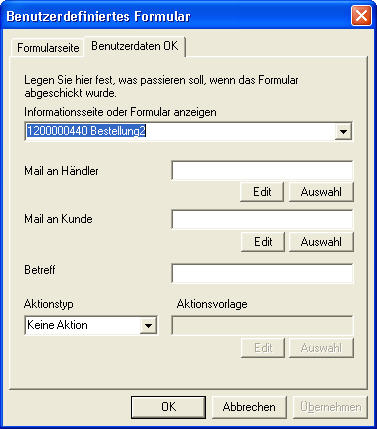Switch to the Formularseite tab
Screen dimensions: 377x429
(47, 48)
